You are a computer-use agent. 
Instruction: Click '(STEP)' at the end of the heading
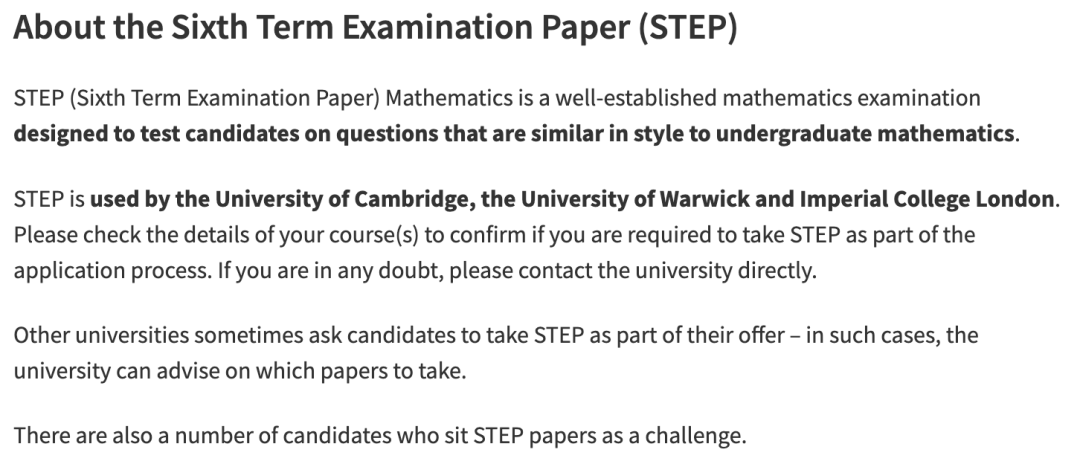pyautogui.click(x=687, y=28)
